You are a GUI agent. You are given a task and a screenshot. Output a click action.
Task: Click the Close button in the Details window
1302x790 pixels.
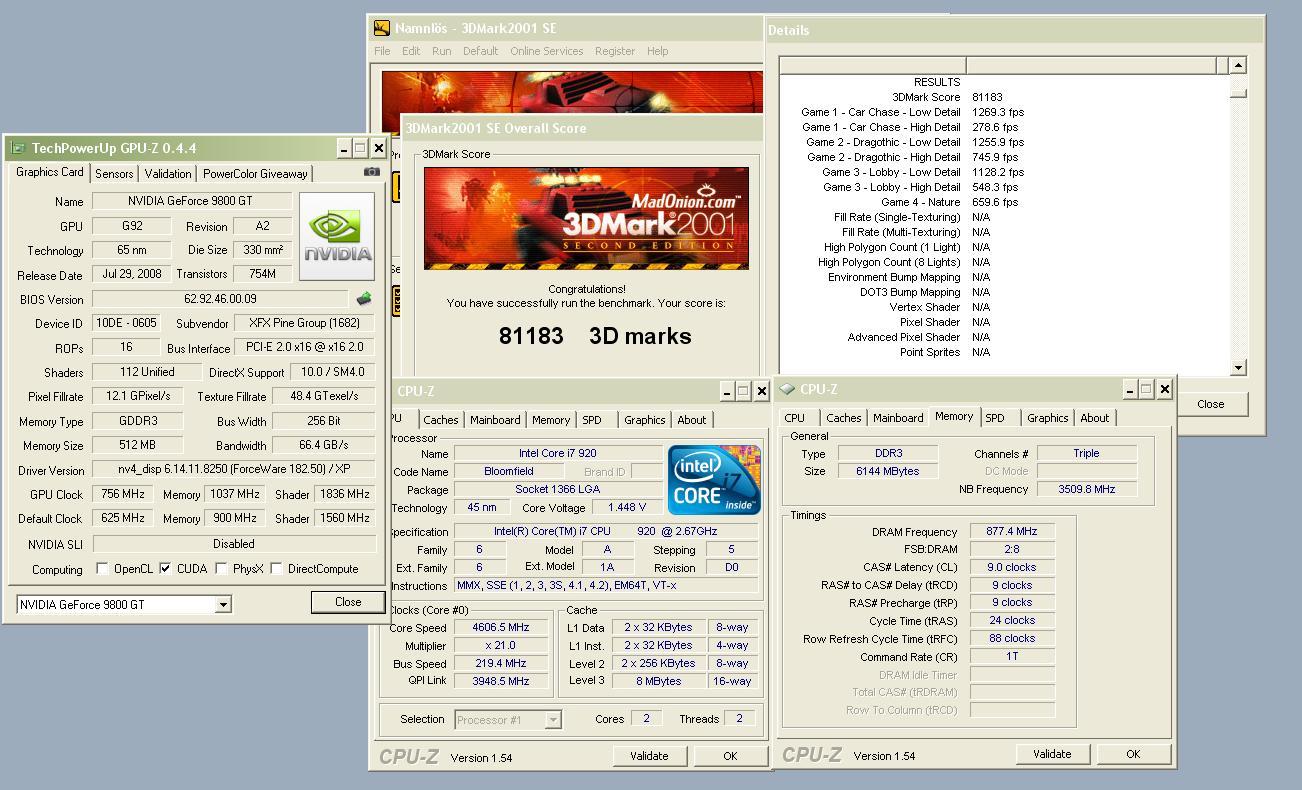coord(1211,404)
